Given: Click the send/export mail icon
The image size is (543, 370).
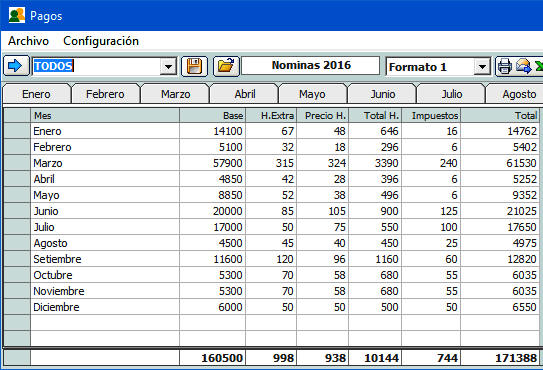Looking at the screenshot, I should click(523, 66).
